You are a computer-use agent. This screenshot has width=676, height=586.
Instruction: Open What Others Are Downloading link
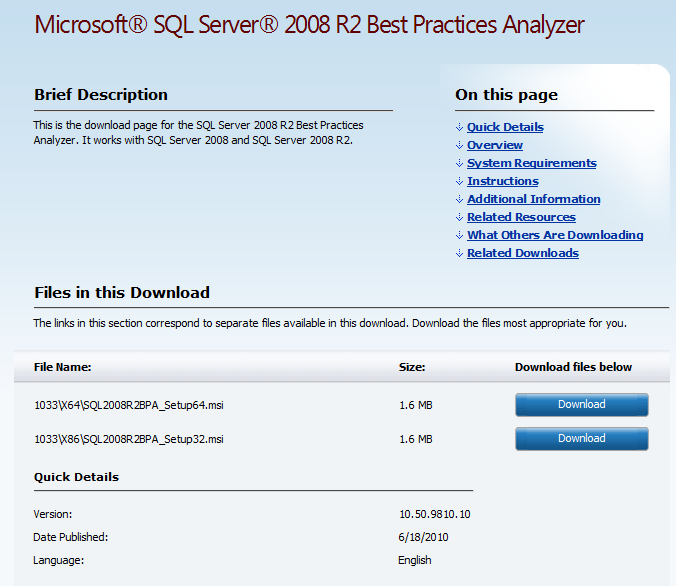point(555,235)
